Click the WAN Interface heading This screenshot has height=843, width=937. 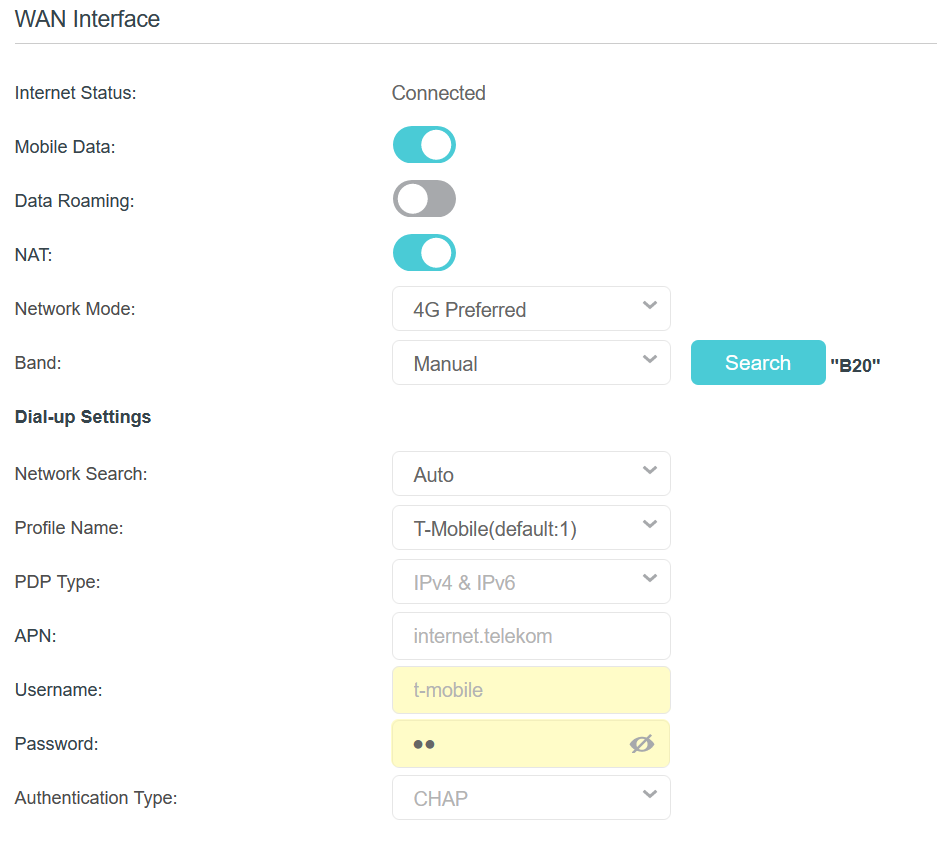pos(87,19)
